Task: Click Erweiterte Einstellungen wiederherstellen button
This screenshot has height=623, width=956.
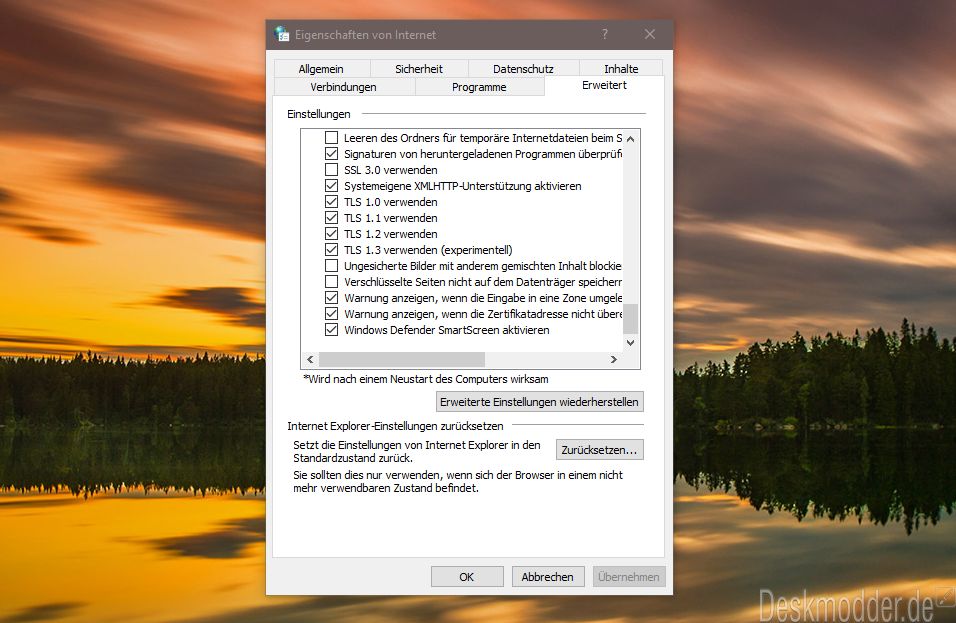Action: point(540,402)
